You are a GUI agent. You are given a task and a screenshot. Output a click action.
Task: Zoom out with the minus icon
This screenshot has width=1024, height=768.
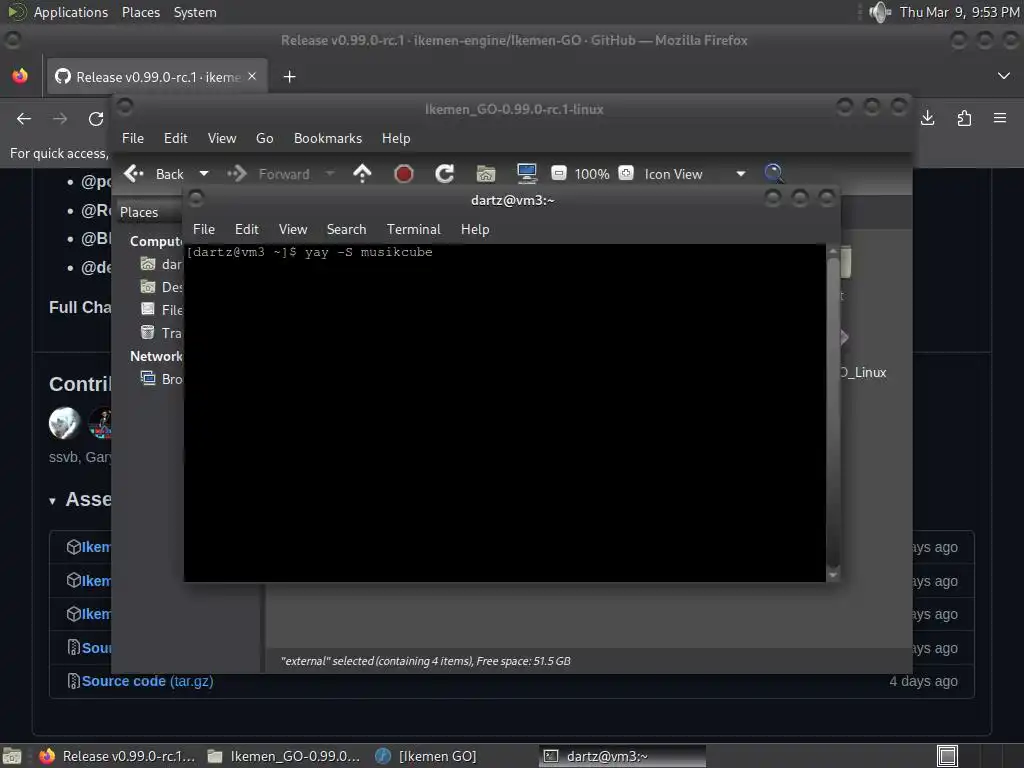pos(558,173)
